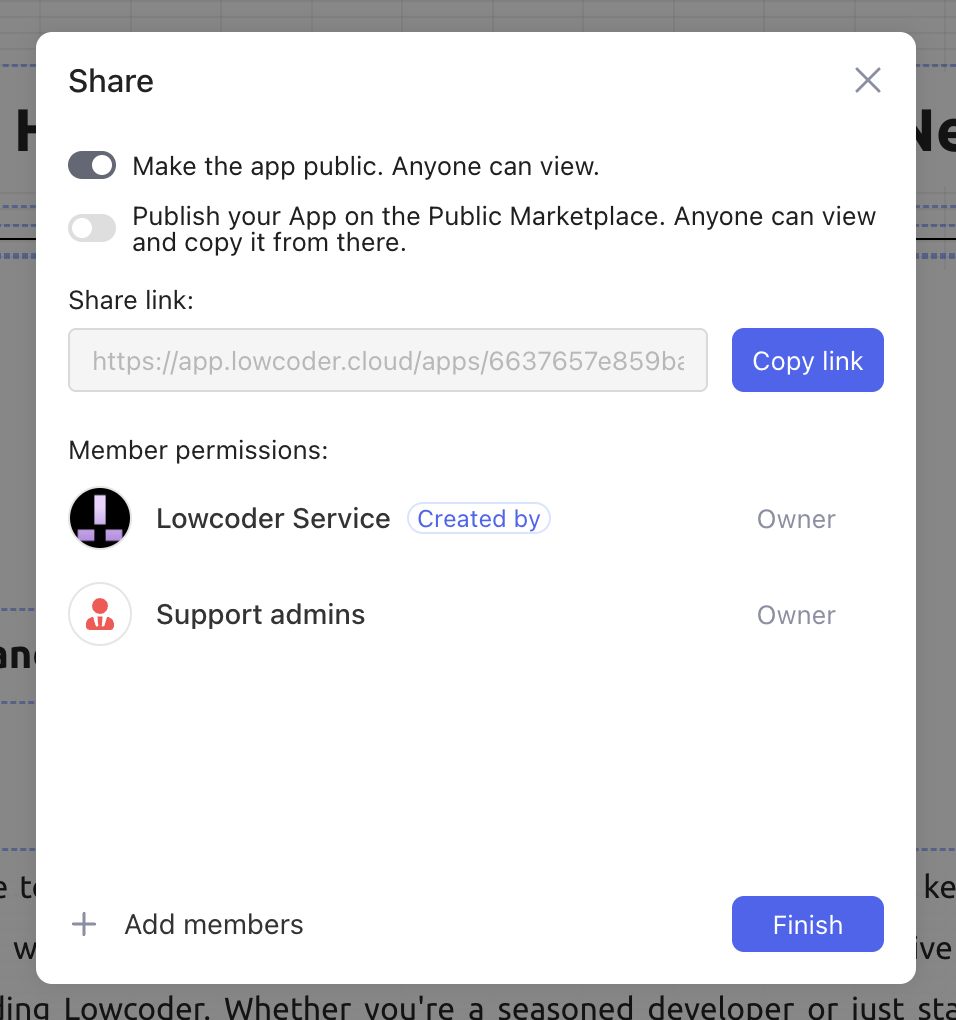
Task: Click the Public Marketplace description text
Action: click(504, 229)
